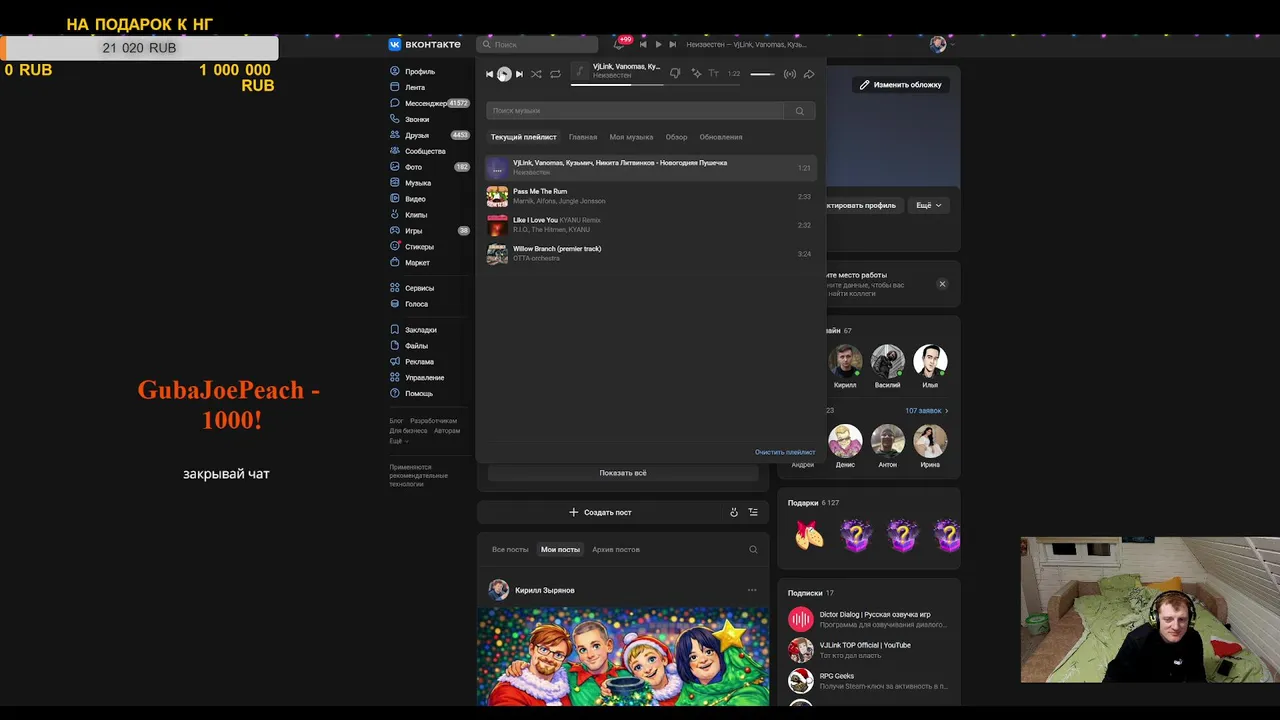Open Стикеры in the sidebar
Viewport: 1280px width, 720px height.
(412, 247)
